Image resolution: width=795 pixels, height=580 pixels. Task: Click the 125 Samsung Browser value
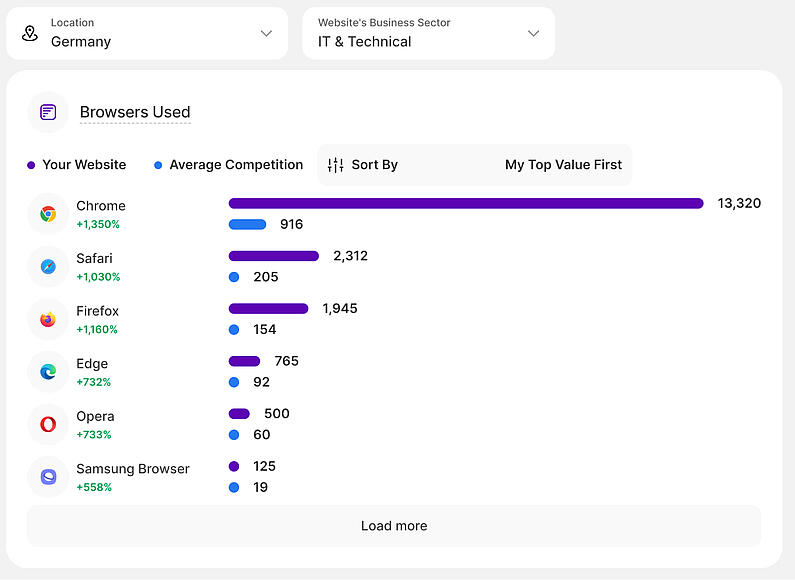[x=264, y=466]
